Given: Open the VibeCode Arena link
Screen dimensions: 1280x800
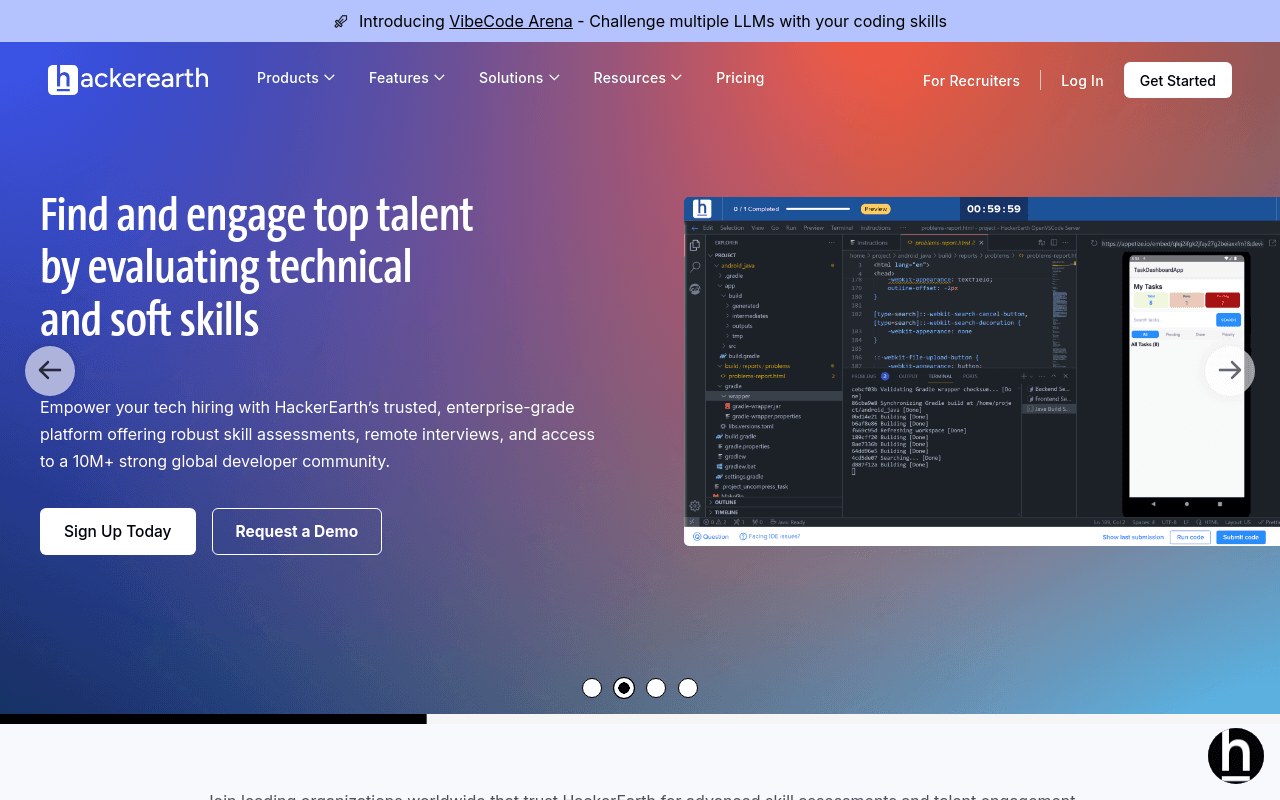Looking at the screenshot, I should (x=511, y=22).
